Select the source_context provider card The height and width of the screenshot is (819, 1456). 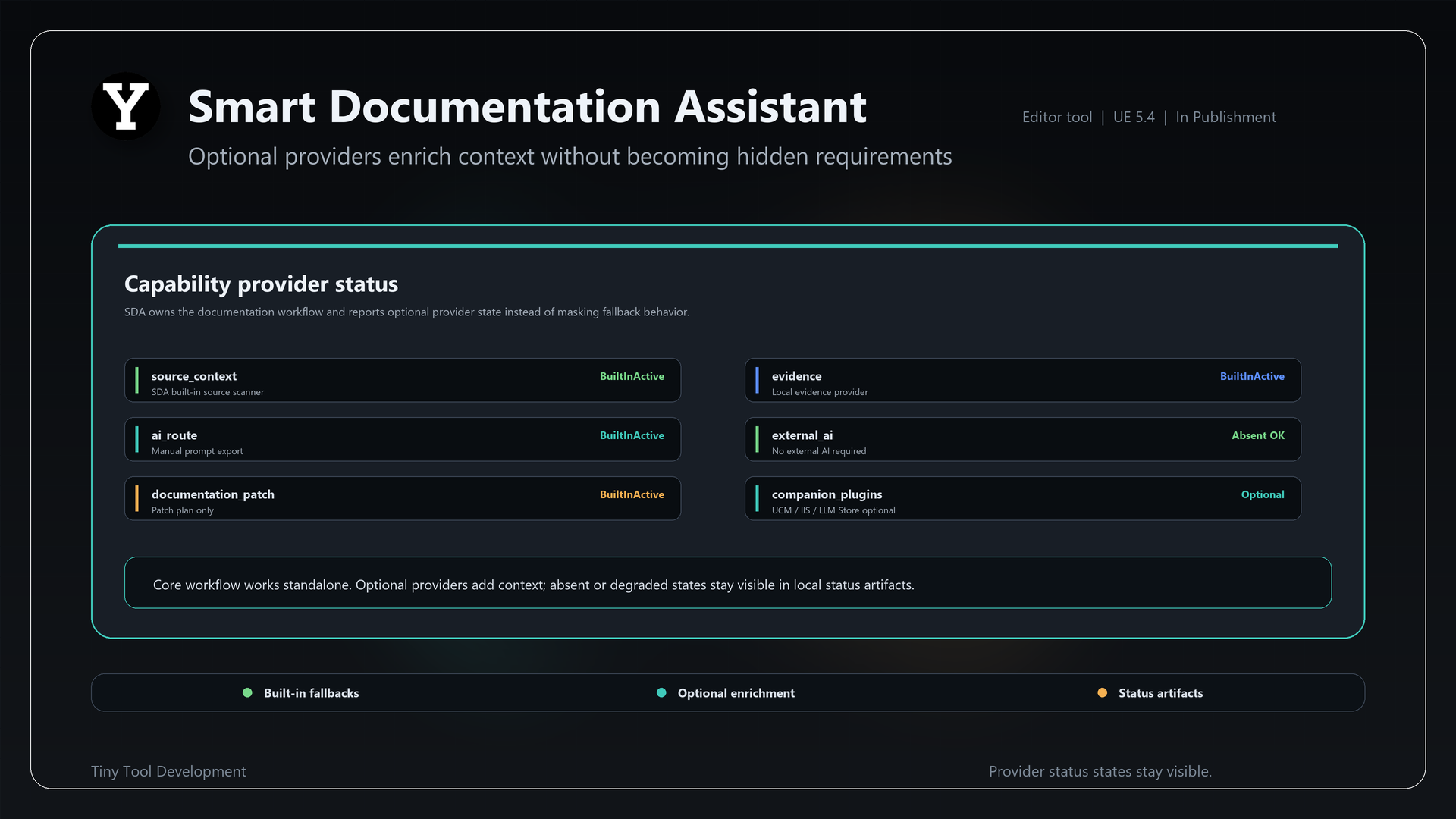(x=403, y=380)
